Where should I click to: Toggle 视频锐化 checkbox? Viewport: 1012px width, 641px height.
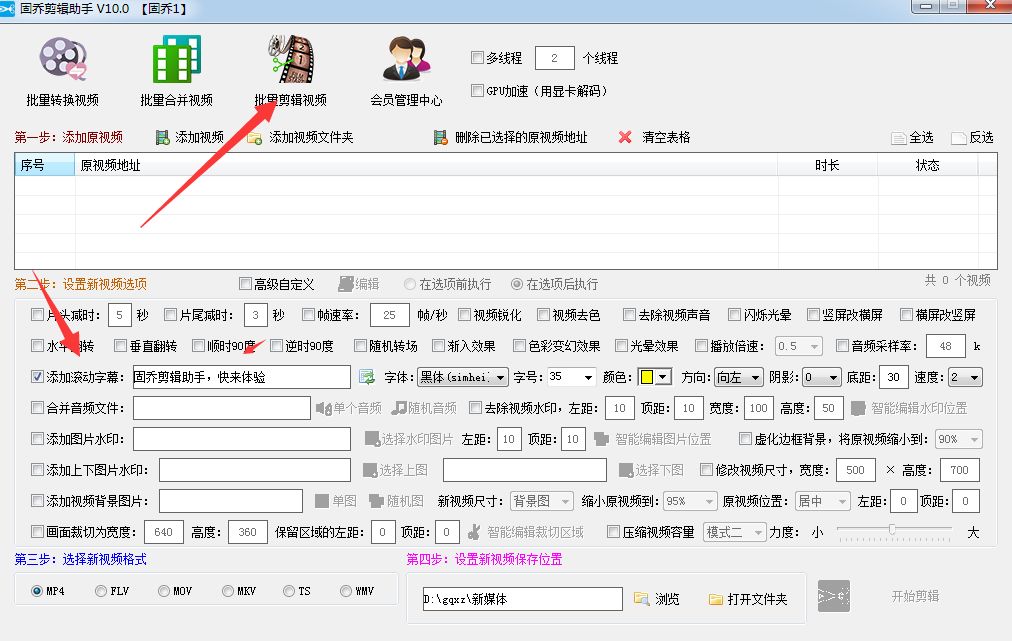pyautogui.click(x=465, y=314)
